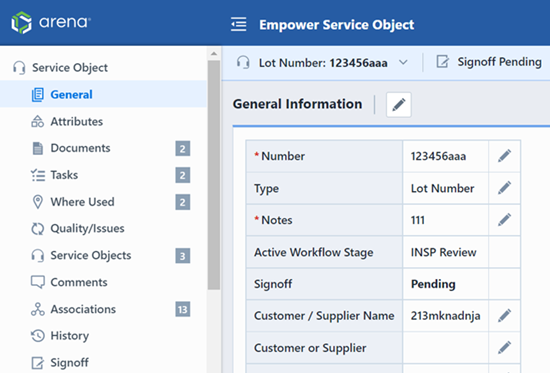Edit the Notes field with its pencil icon
Screen dimensions: 550x373
point(504,220)
